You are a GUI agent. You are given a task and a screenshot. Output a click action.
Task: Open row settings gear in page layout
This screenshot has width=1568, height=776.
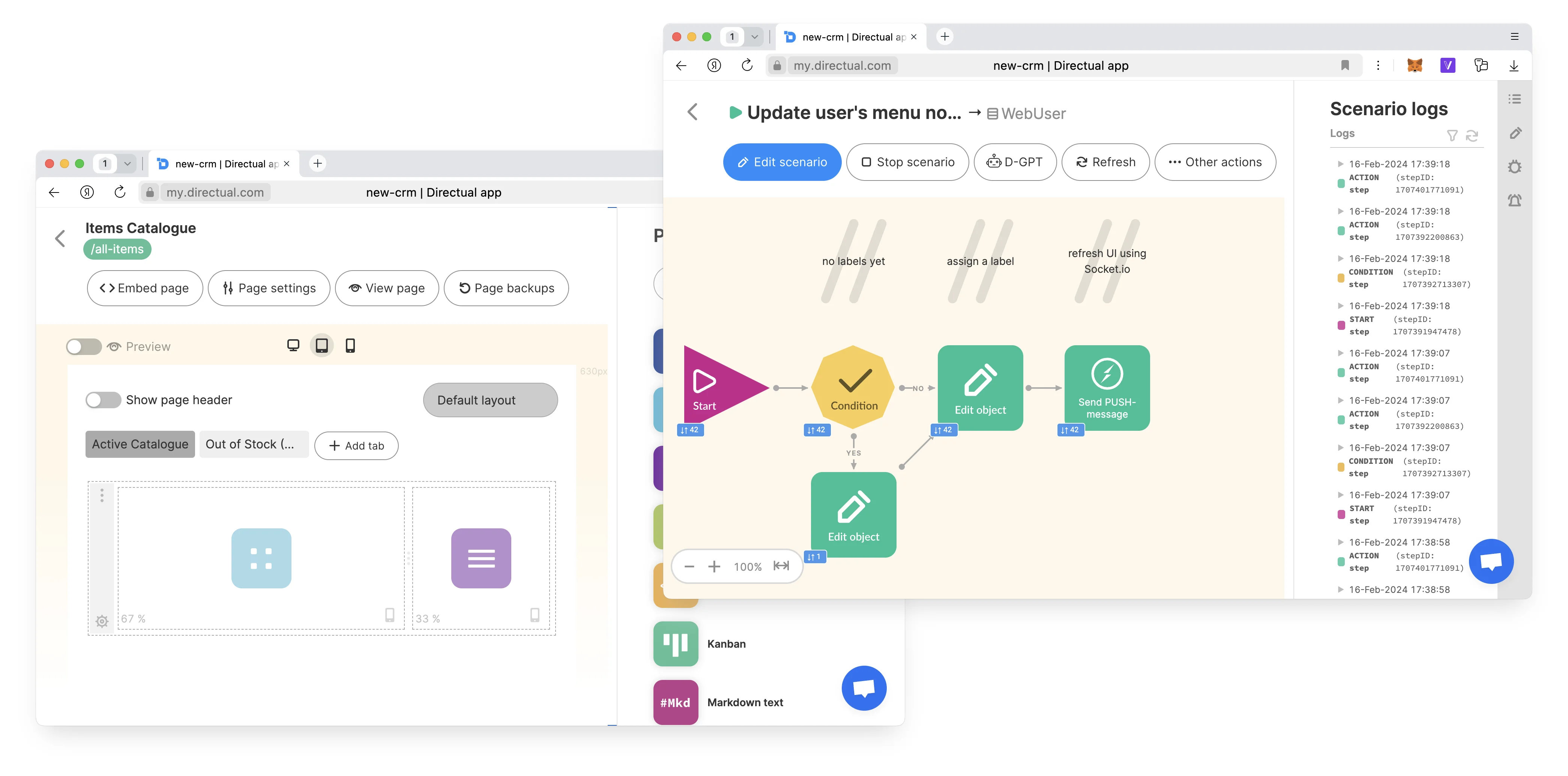102,621
